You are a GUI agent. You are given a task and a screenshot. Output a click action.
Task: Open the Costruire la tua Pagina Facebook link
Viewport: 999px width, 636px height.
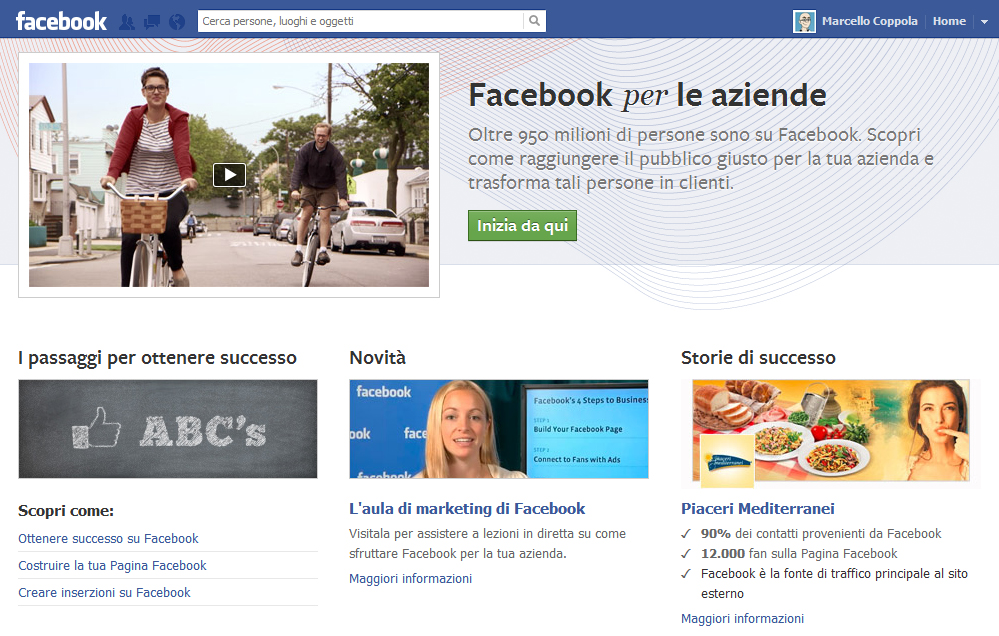click(x=112, y=565)
